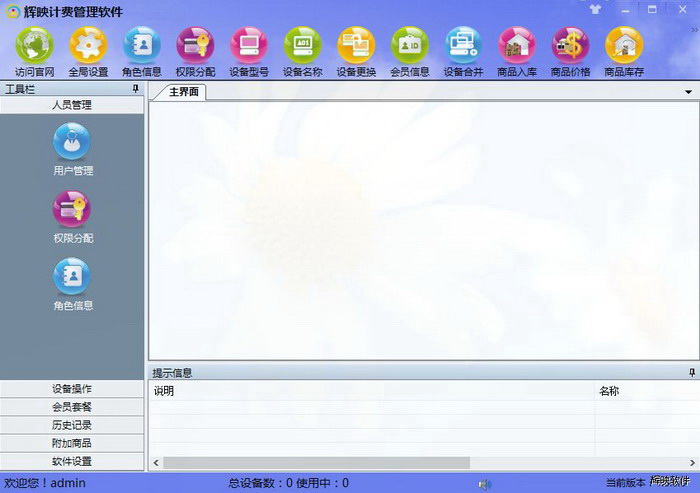The height and width of the screenshot is (493, 700).
Task: Click the 当前版本 status text
Action: tap(625, 483)
